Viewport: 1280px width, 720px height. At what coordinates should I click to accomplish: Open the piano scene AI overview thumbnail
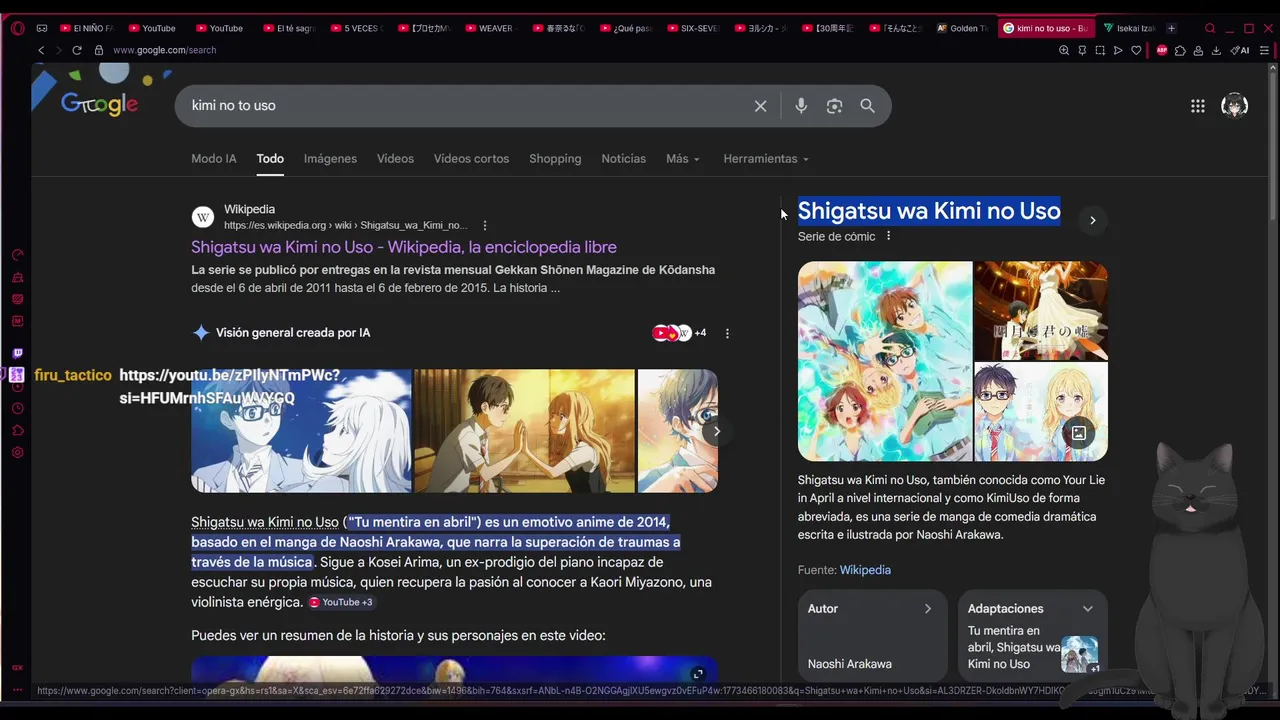click(301, 431)
